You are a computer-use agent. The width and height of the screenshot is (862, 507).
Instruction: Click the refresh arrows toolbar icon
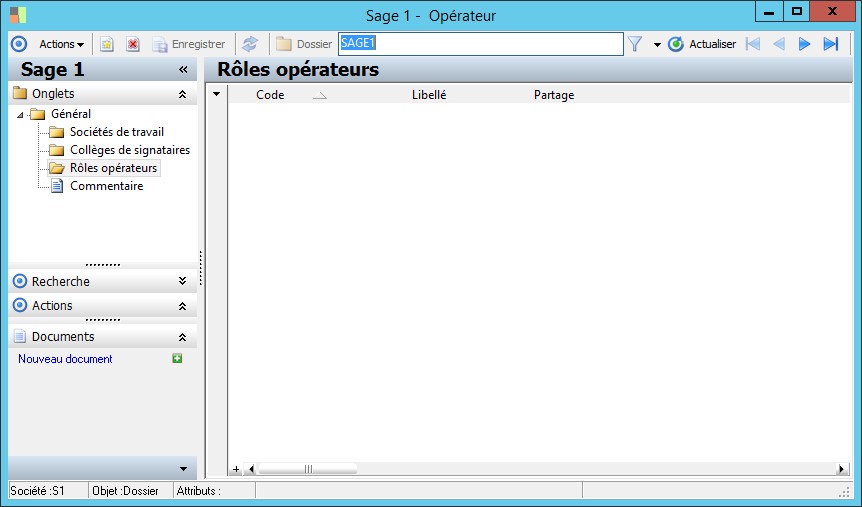pos(250,44)
